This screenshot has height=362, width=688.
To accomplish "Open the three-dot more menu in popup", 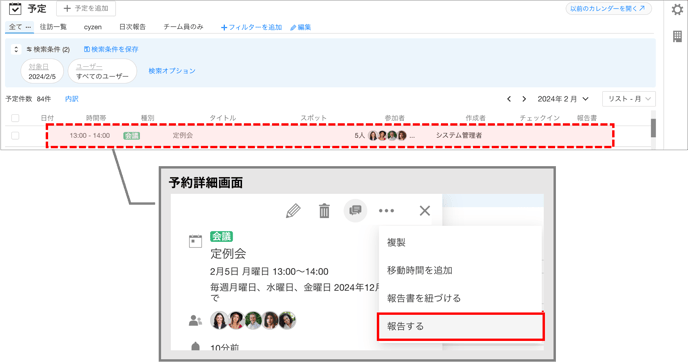I will 386,211.
